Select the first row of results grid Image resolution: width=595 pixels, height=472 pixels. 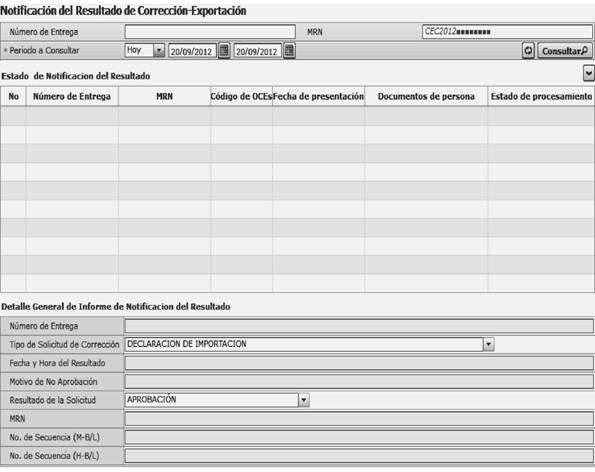click(297, 116)
